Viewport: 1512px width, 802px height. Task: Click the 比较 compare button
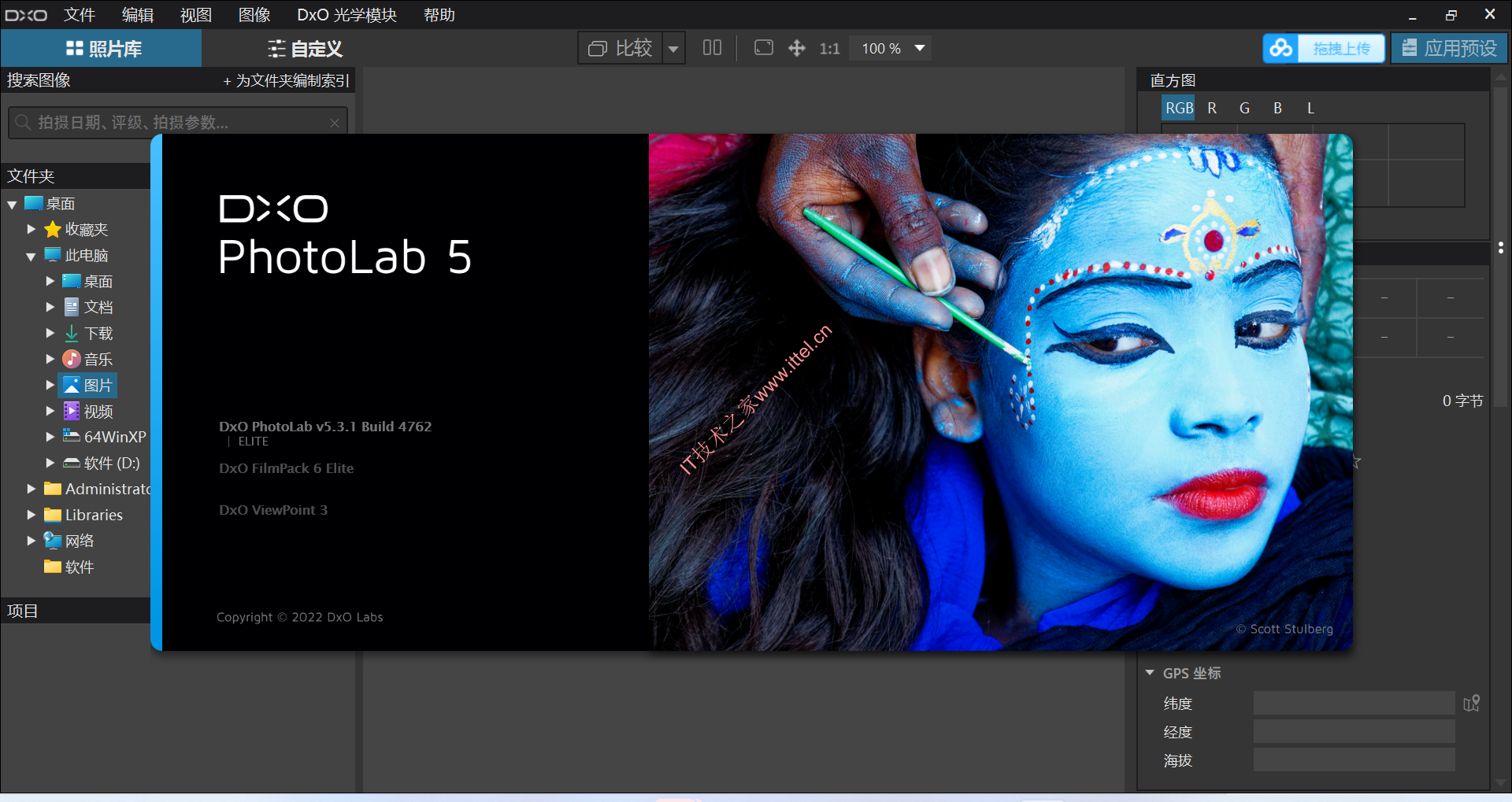coord(620,48)
